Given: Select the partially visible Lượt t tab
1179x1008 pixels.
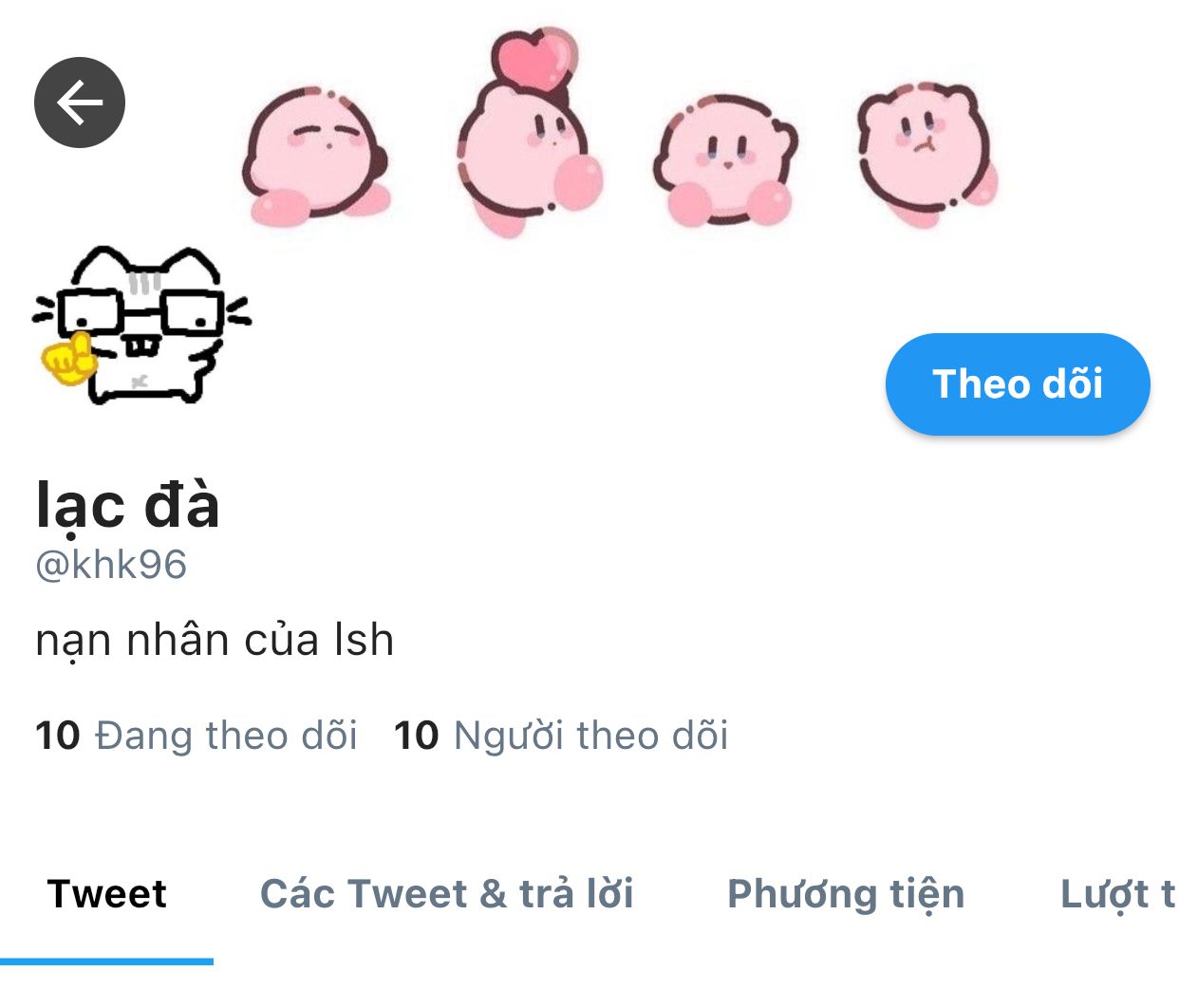Looking at the screenshot, I should (x=1118, y=895).
